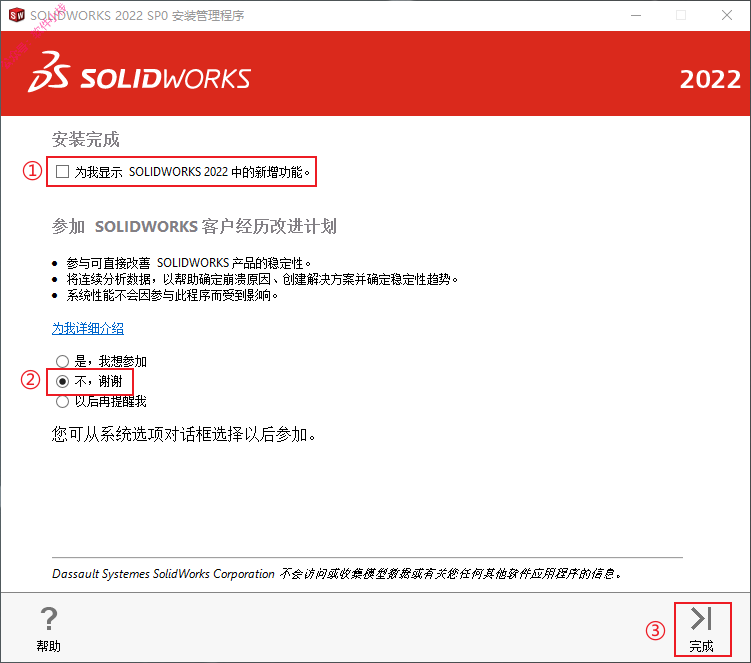Click the SOLIDWORKS installer title bar icon
The height and width of the screenshot is (663, 751).
pos(16,15)
